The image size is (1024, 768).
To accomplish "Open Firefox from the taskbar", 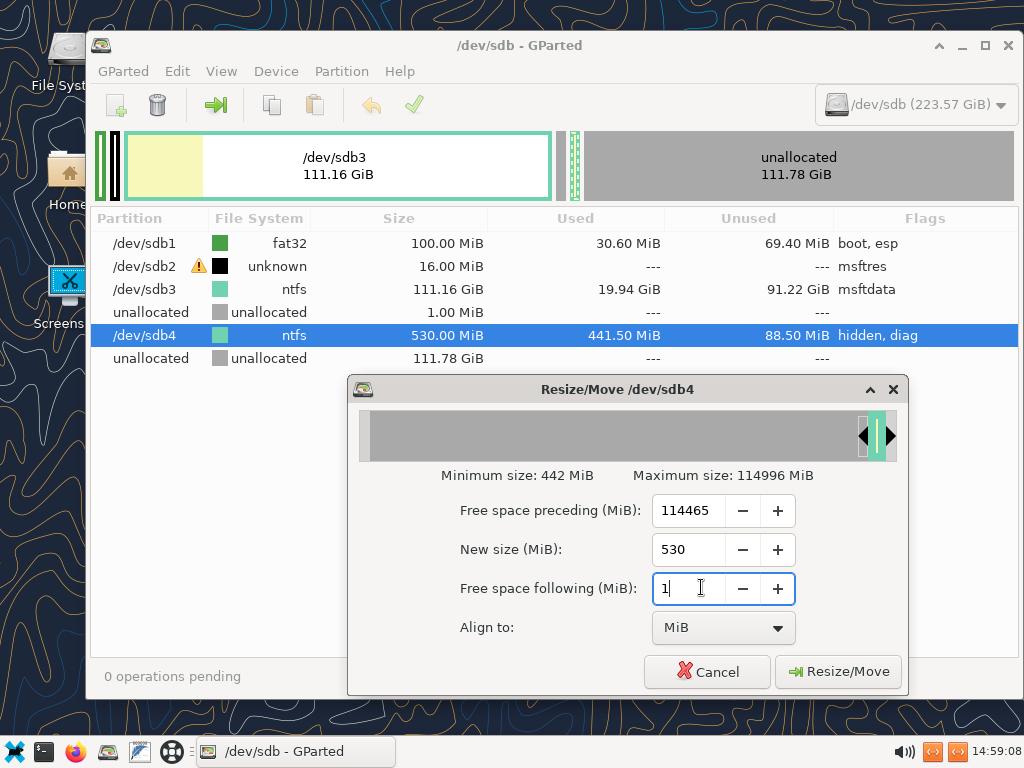I will click(x=76, y=752).
